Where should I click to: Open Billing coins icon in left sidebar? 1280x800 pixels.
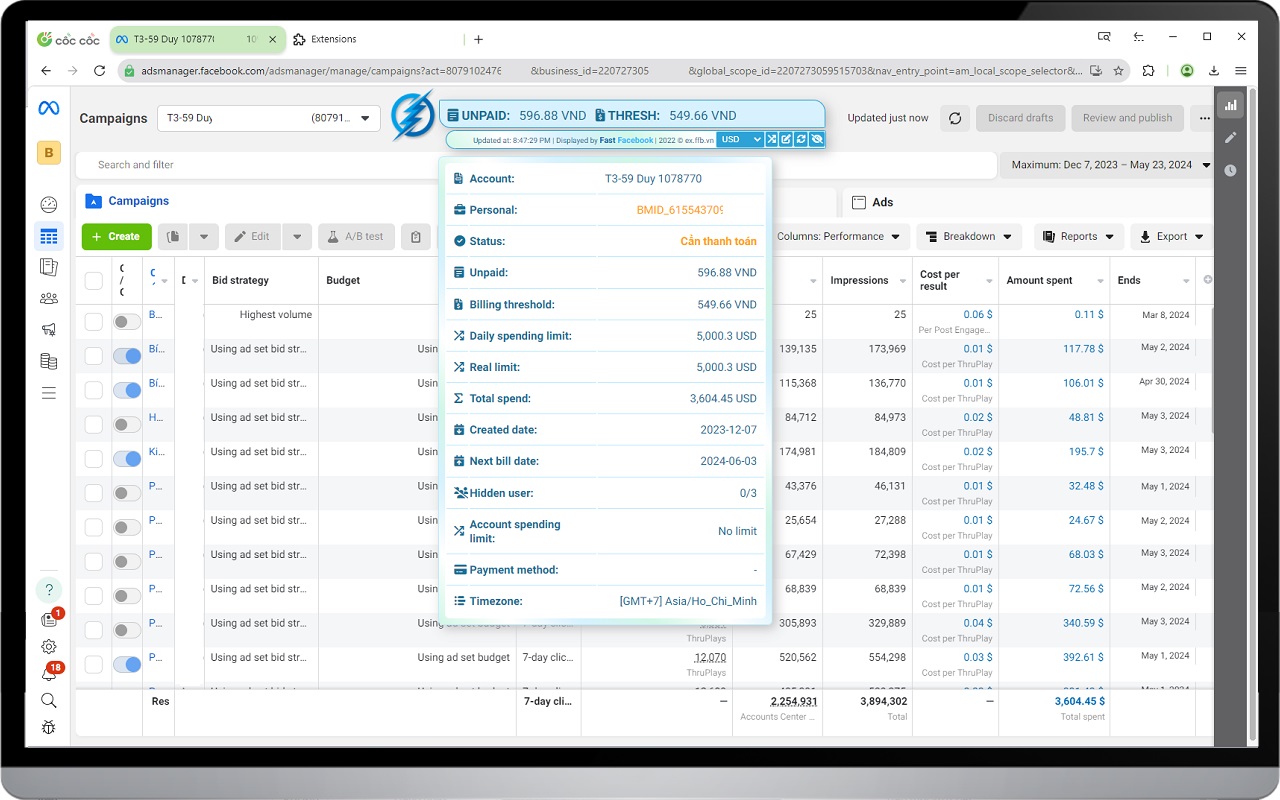(x=48, y=361)
